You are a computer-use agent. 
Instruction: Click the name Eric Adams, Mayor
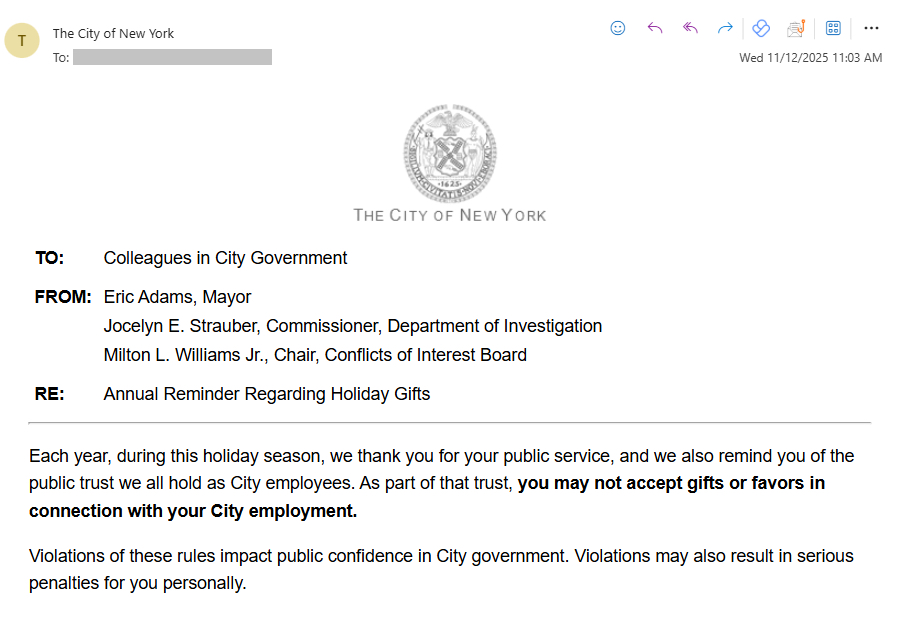point(177,297)
